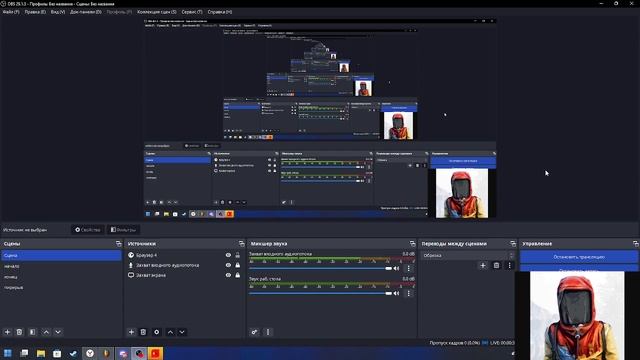Image resolution: width=640 pixels, height=360 pixels.
Task: Undock the Источники panel with its float icon
Action: tap(241, 244)
